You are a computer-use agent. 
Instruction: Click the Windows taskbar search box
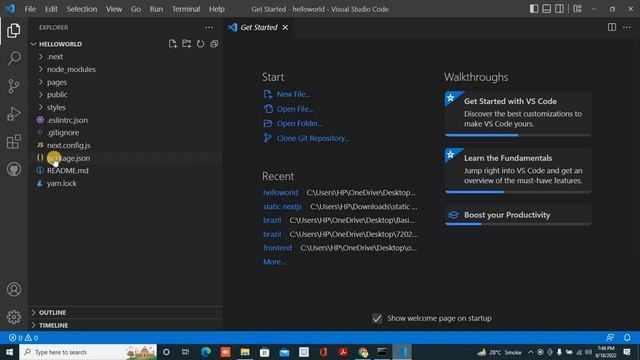coord(88,352)
